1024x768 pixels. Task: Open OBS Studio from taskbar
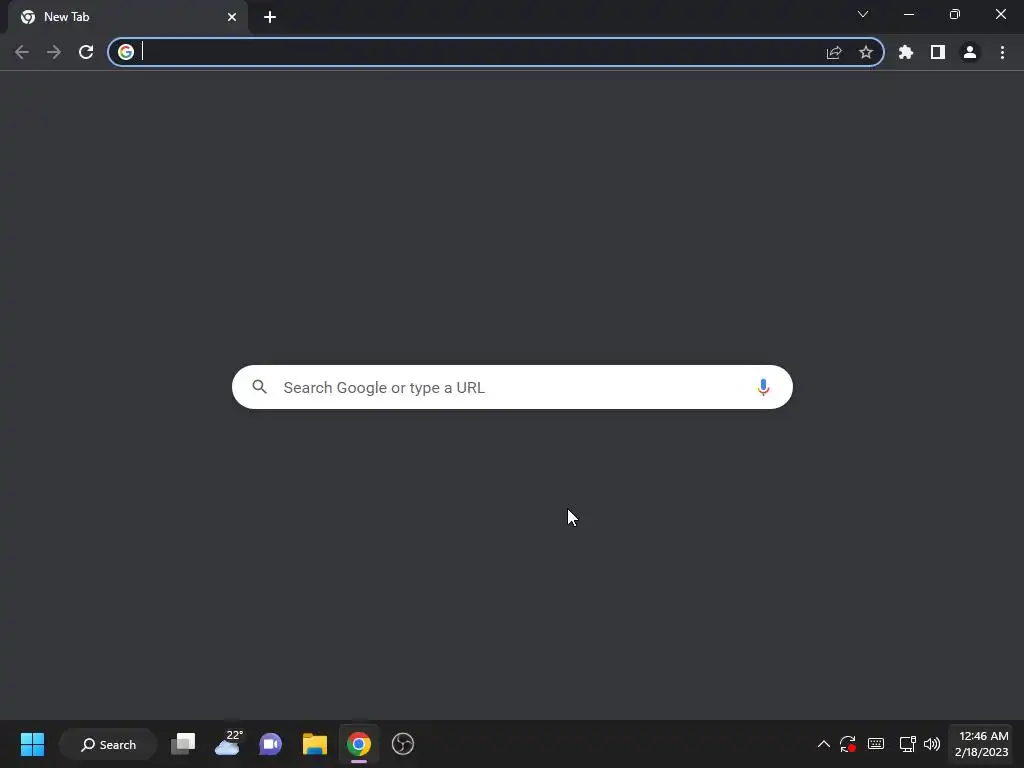tap(403, 744)
